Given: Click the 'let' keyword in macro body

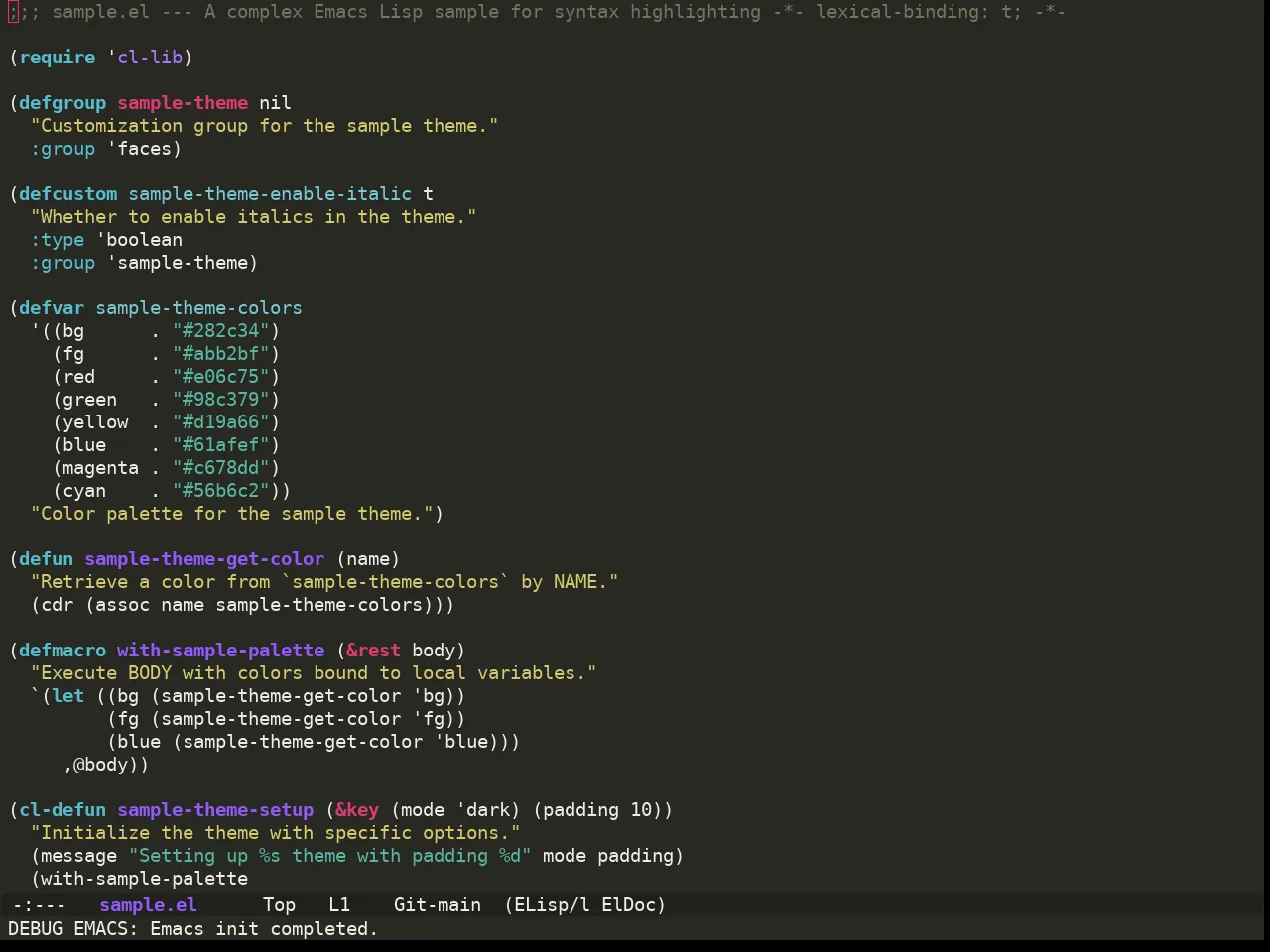Looking at the screenshot, I should point(68,696).
